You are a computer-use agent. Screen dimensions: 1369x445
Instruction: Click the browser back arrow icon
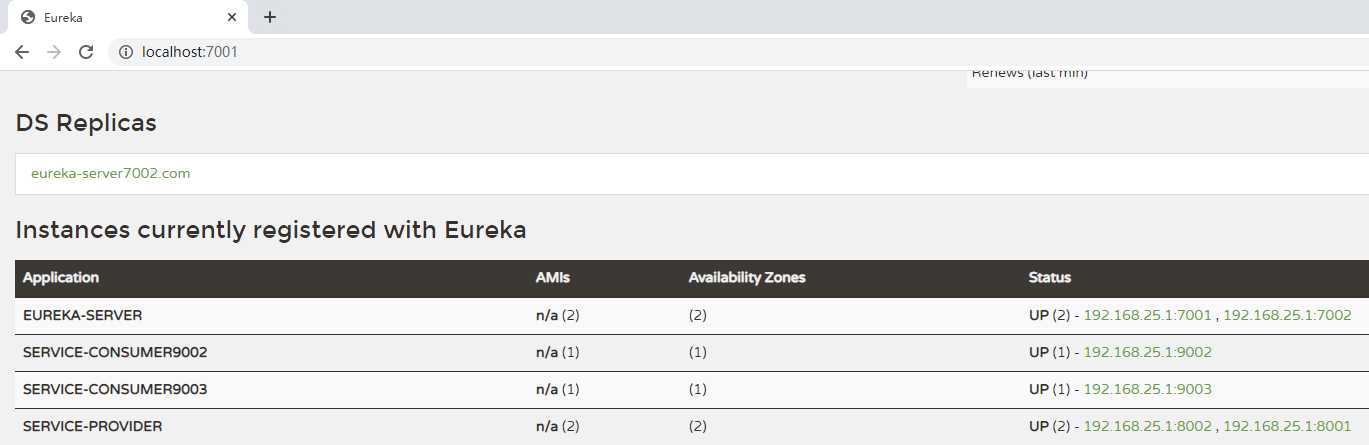(x=22, y=52)
